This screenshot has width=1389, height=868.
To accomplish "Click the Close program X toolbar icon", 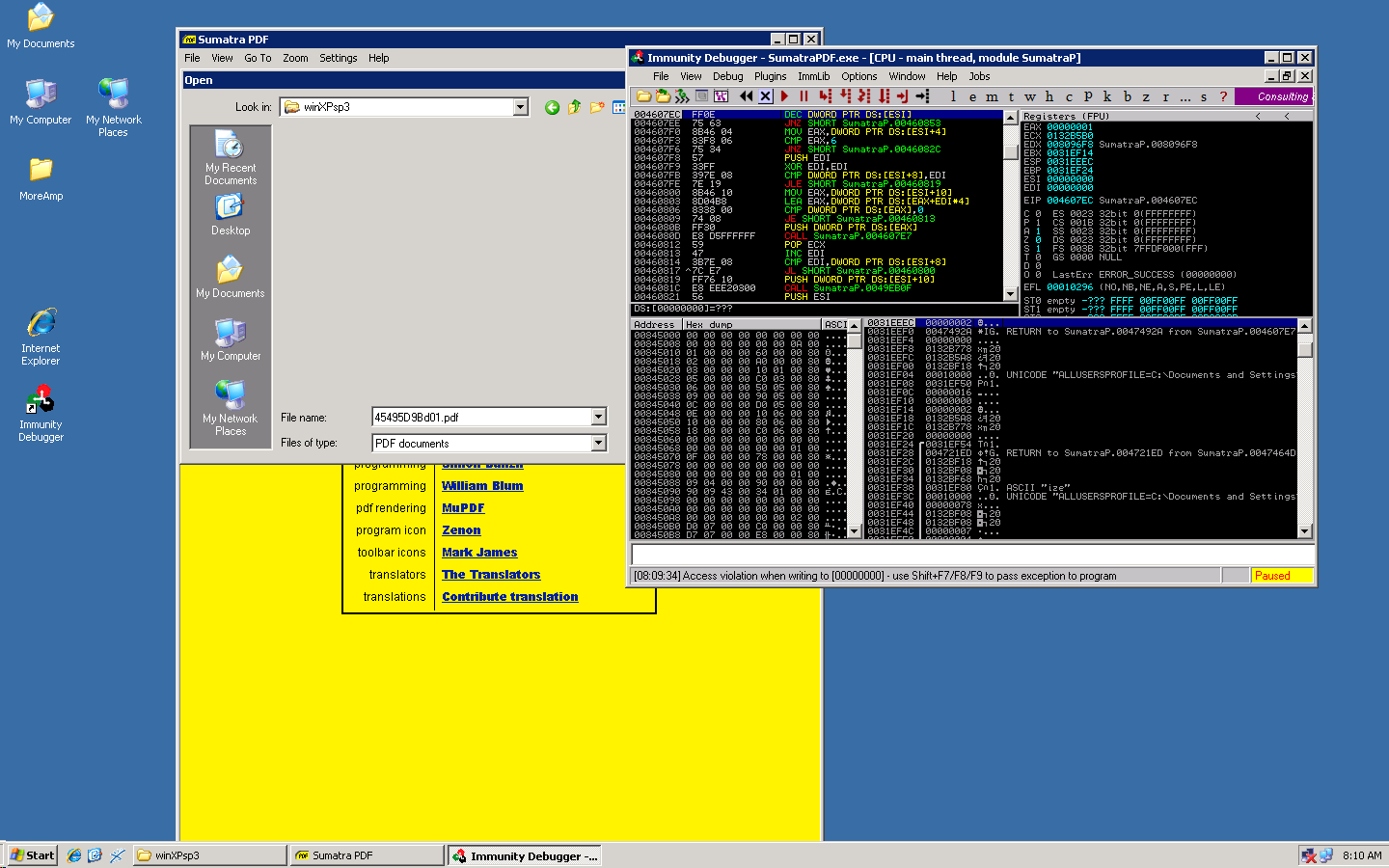I will [765, 96].
